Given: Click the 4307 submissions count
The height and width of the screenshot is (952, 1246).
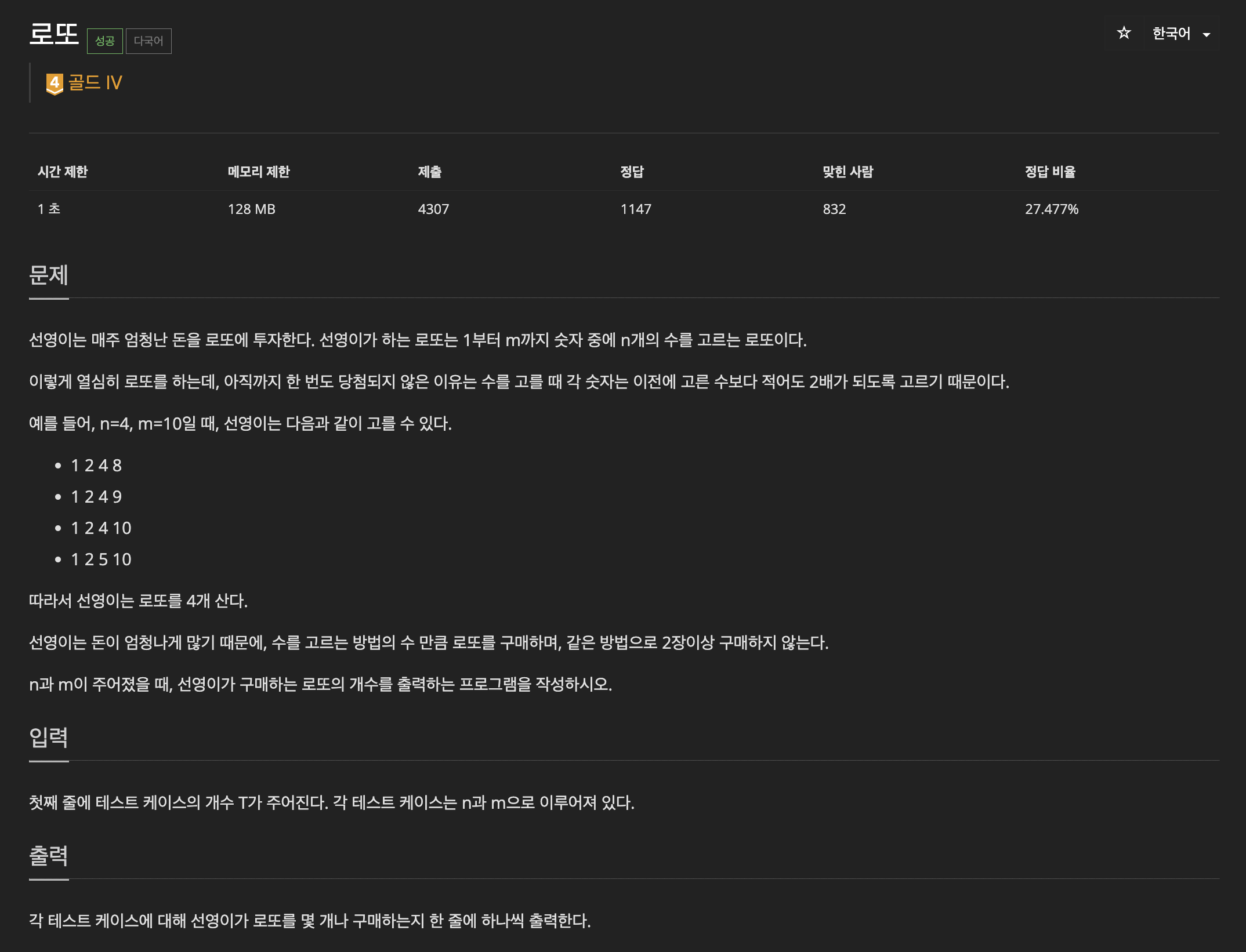Looking at the screenshot, I should (433, 209).
